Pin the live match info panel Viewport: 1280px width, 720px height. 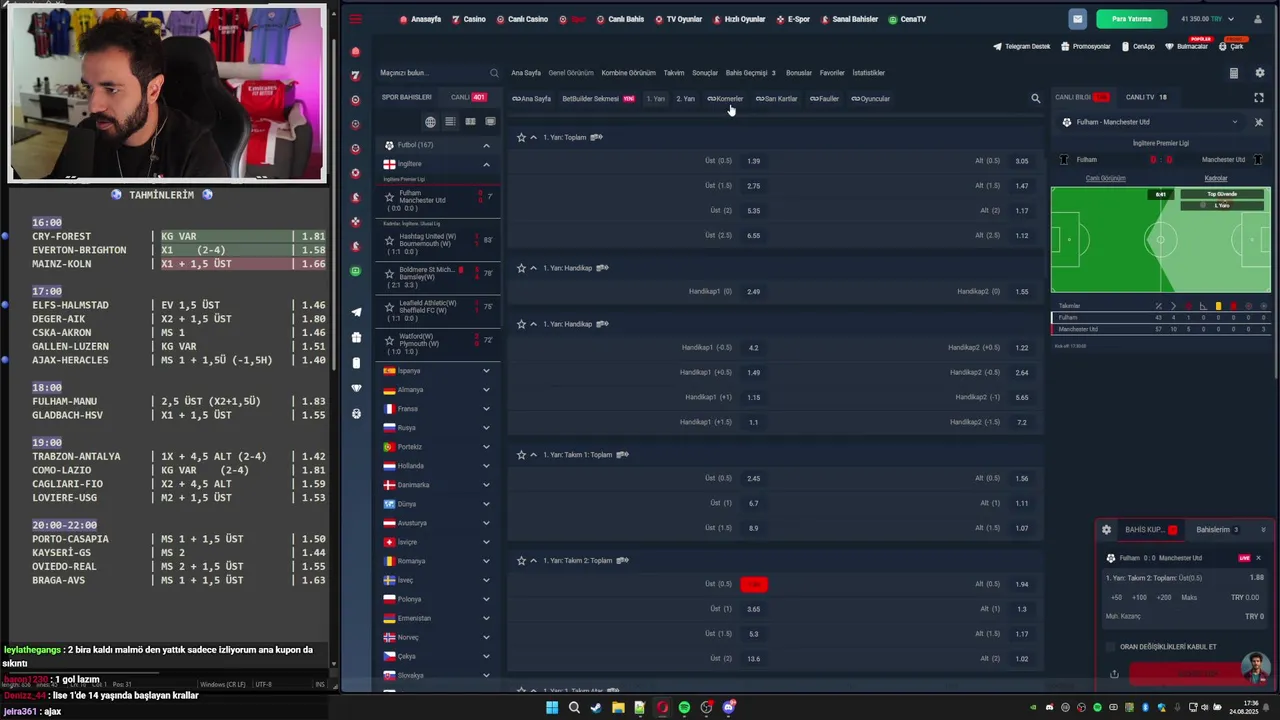point(1259,122)
